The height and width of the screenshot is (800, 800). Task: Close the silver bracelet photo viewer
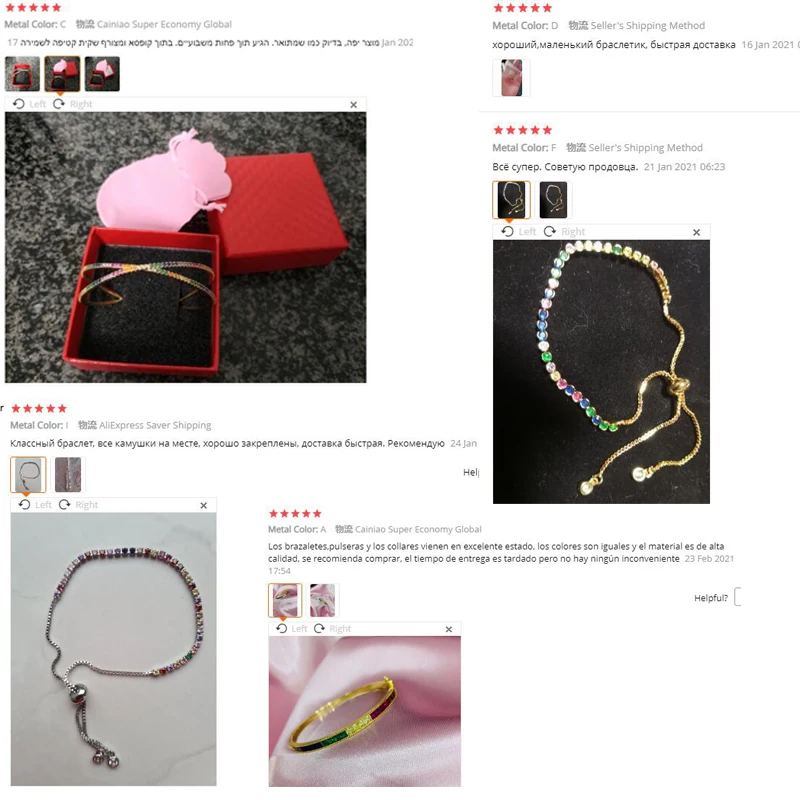[x=204, y=505]
